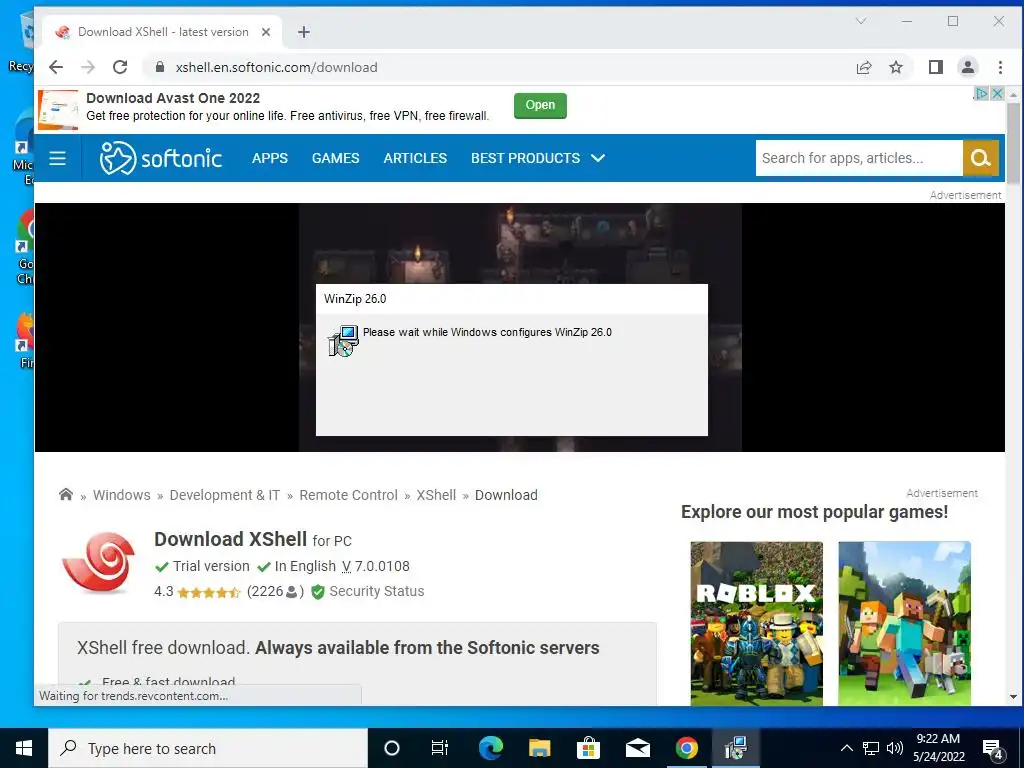Viewport: 1024px width, 768px height.
Task: Launch Microsoft Edge from taskbar
Action: [490, 748]
